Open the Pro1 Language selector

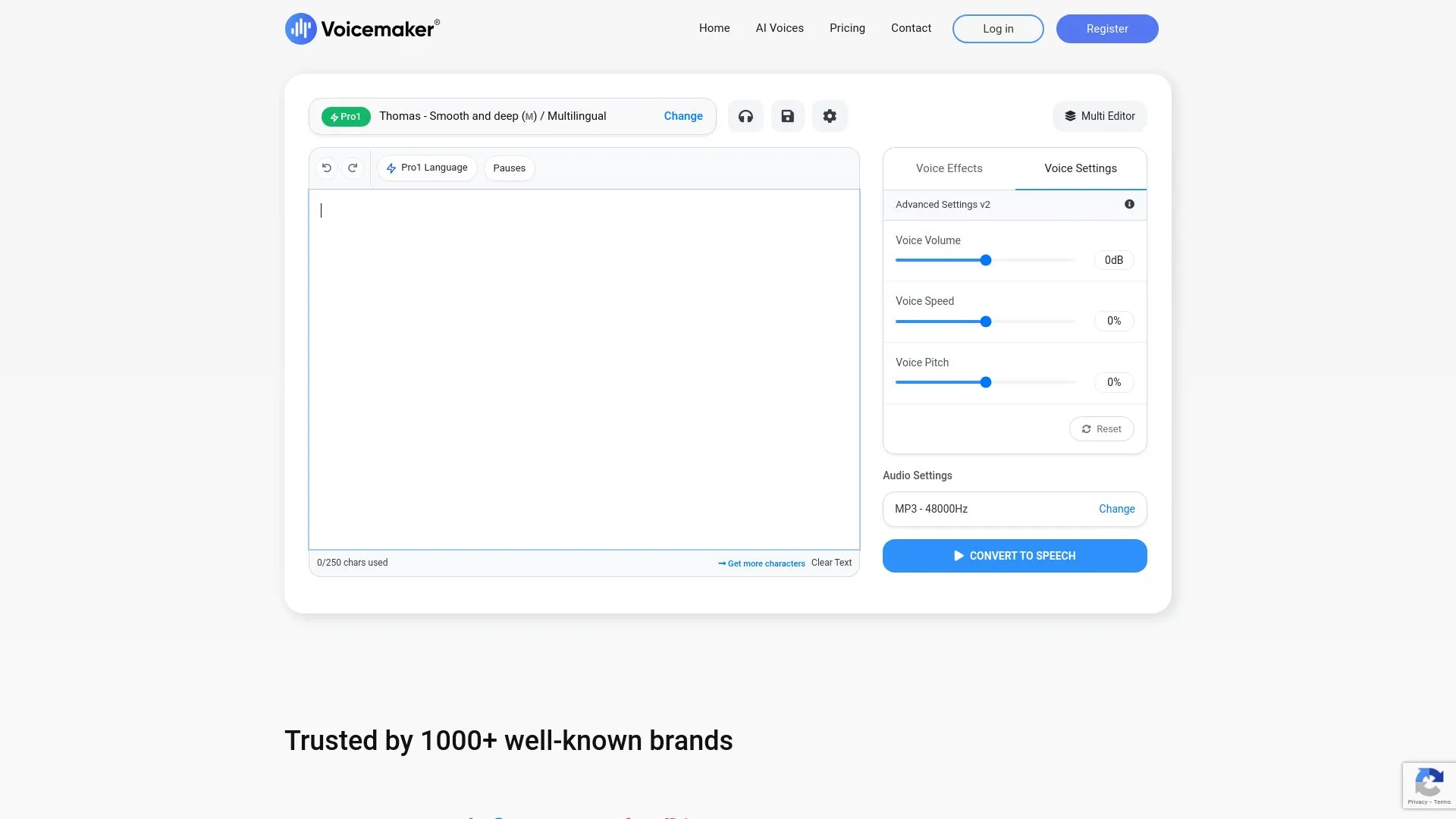coord(427,168)
